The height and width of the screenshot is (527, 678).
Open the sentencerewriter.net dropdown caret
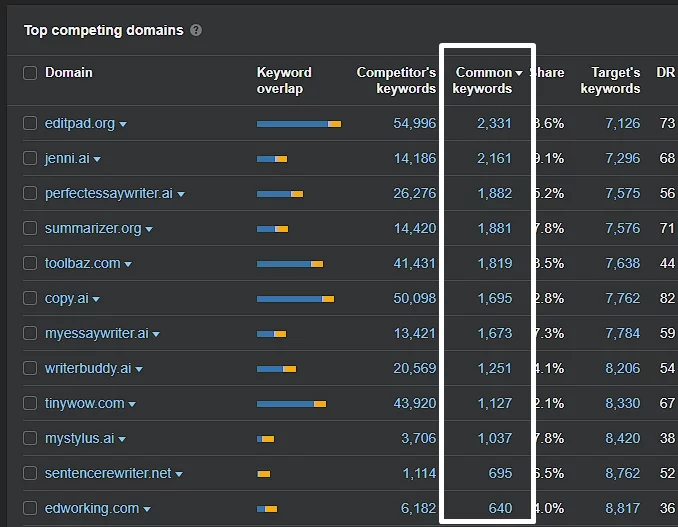click(x=179, y=475)
